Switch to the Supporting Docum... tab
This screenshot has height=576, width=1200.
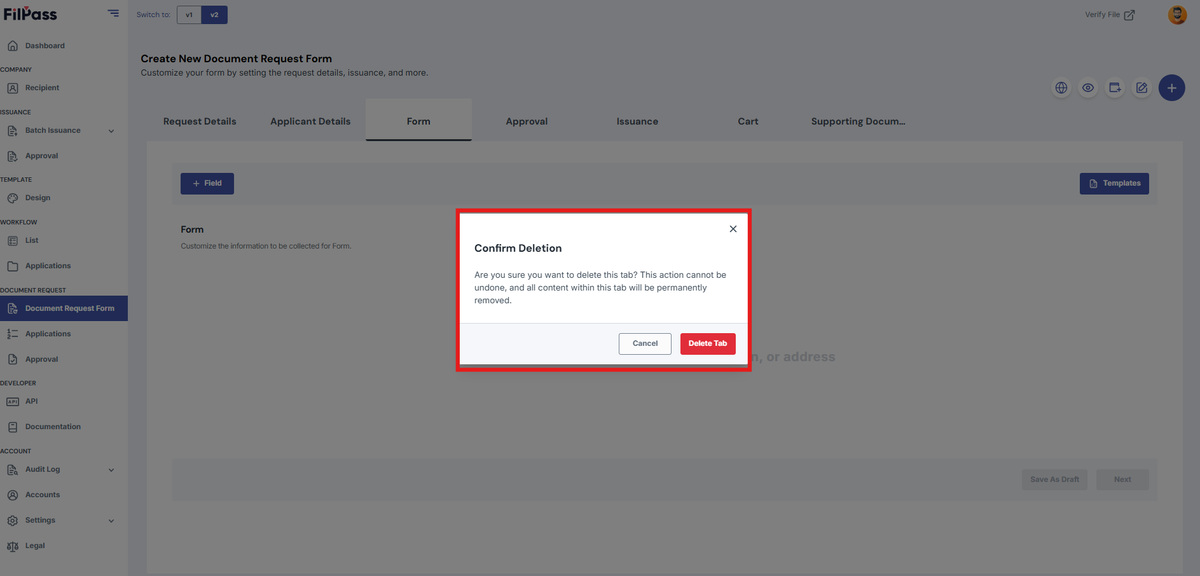[x=858, y=121]
